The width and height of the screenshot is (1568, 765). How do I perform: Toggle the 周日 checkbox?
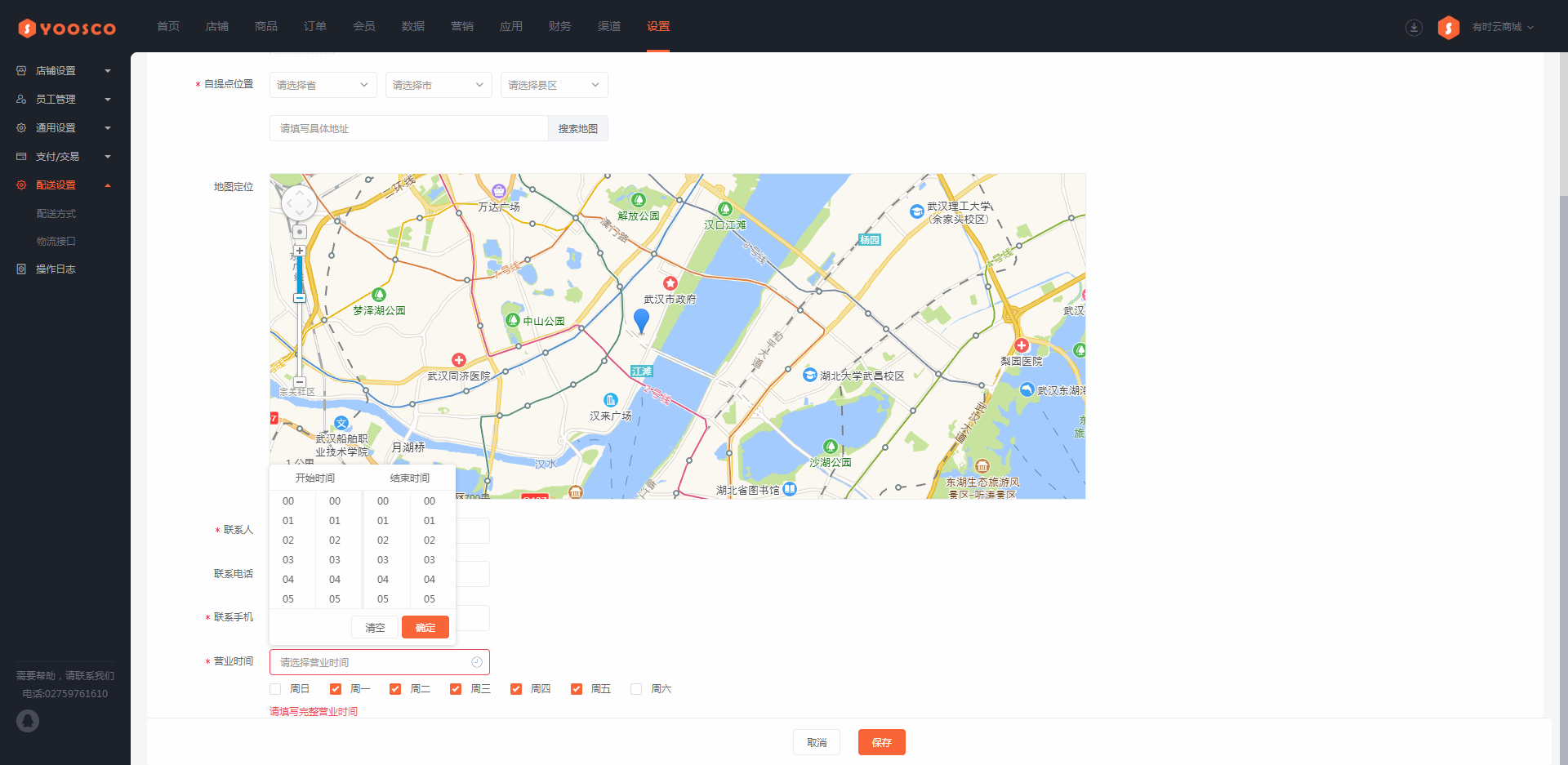coord(275,689)
